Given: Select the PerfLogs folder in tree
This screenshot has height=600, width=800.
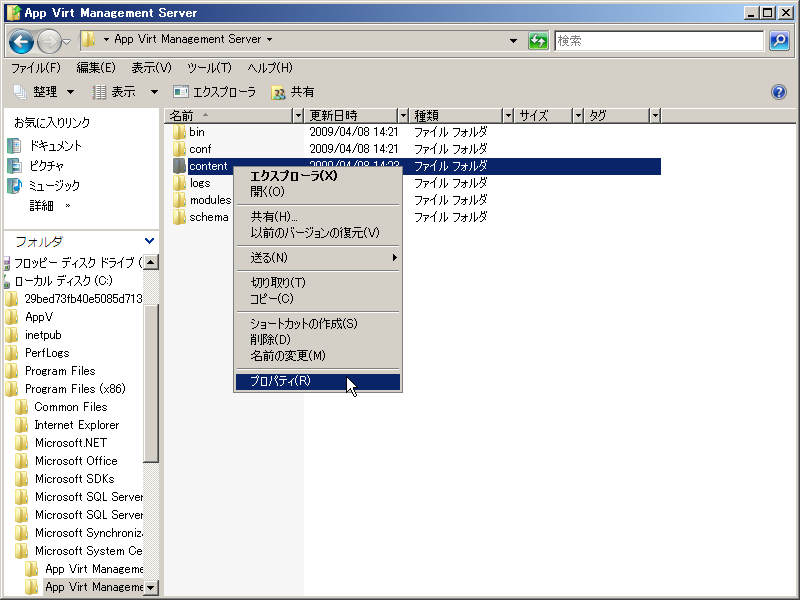Looking at the screenshot, I should click(47, 353).
